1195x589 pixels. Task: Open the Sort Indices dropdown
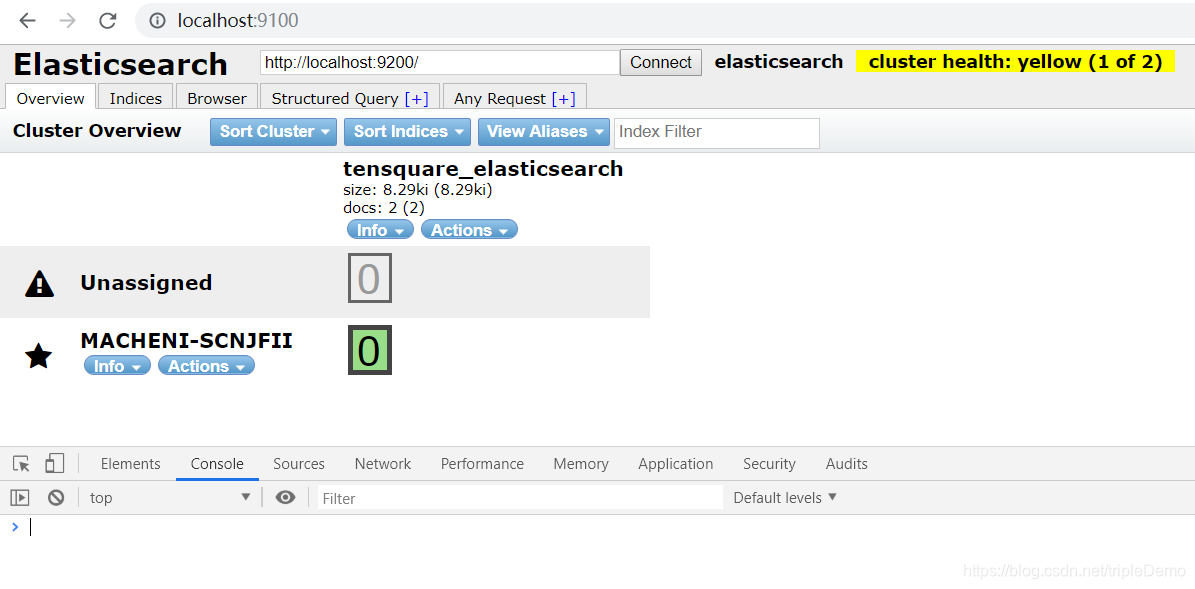point(408,131)
